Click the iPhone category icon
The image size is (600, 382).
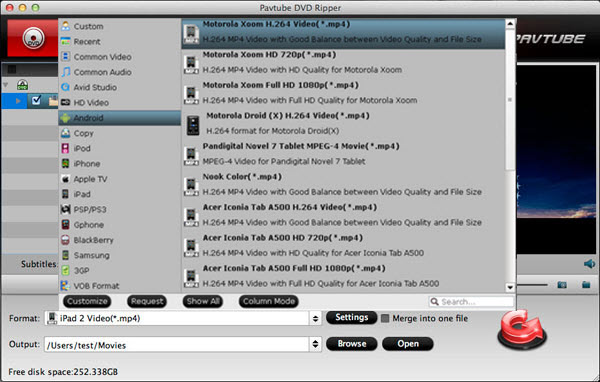[66, 163]
